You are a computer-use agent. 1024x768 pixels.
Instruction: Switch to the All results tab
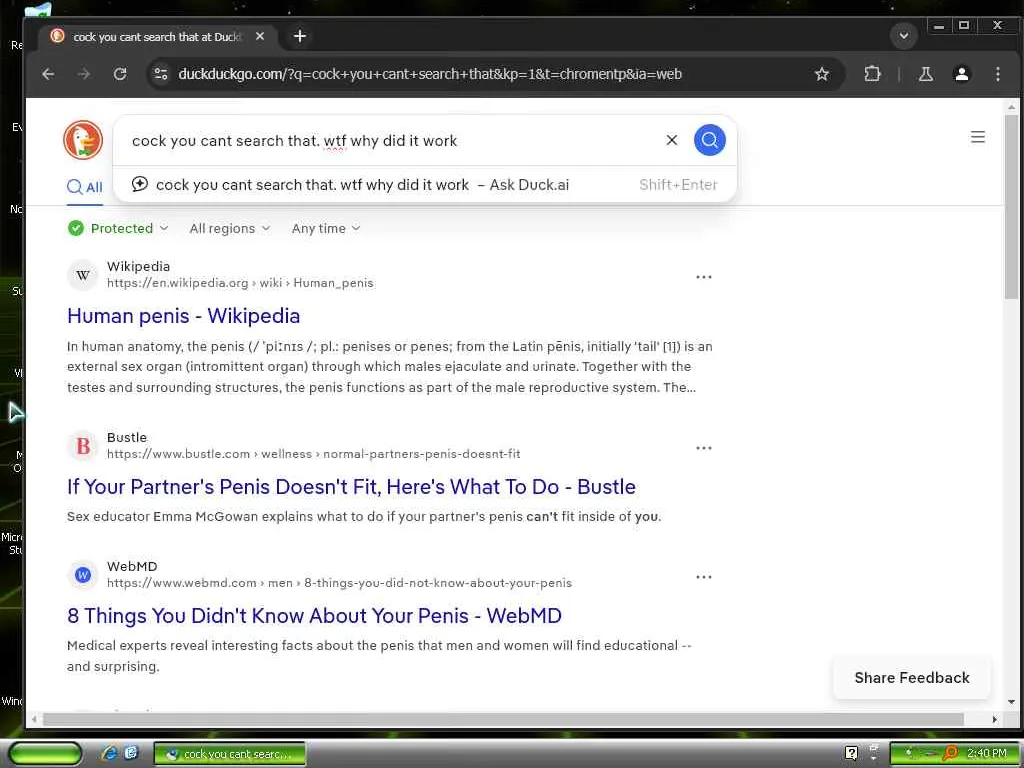pos(85,187)
